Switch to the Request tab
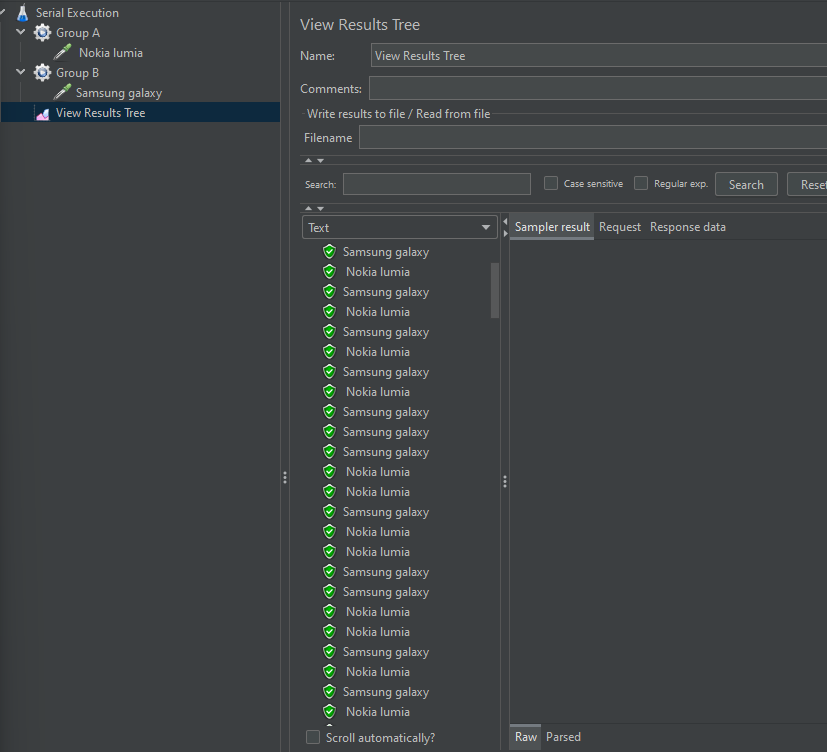827x752 pixels. pos(620,227)
